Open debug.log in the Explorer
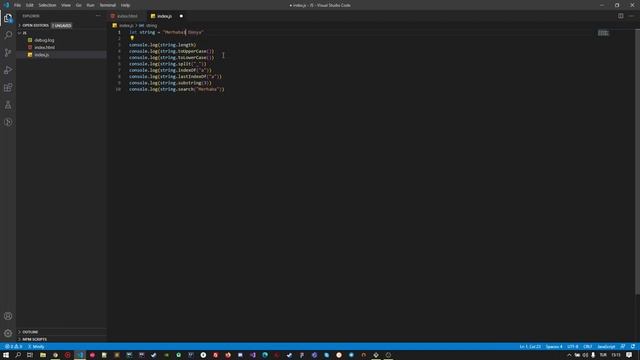The image size is (640, 360). [x=44, y=40]
